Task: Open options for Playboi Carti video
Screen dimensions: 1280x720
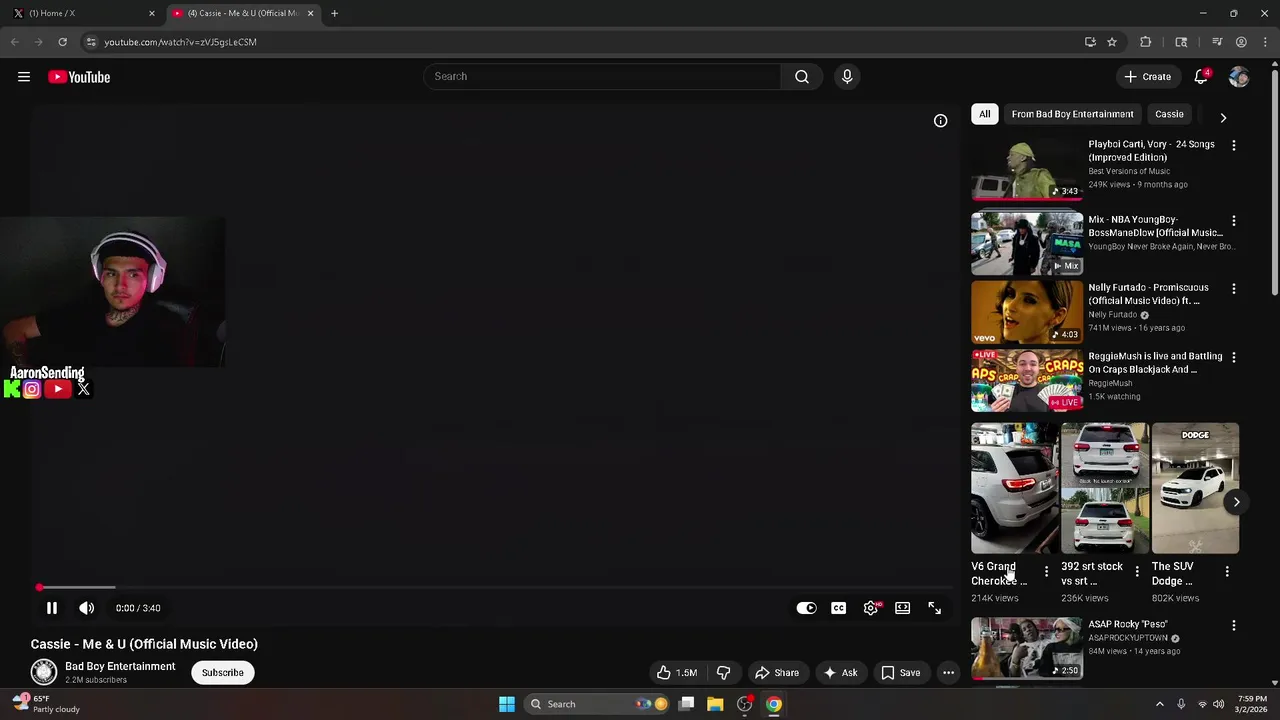Action: [x=1233, y=146]
